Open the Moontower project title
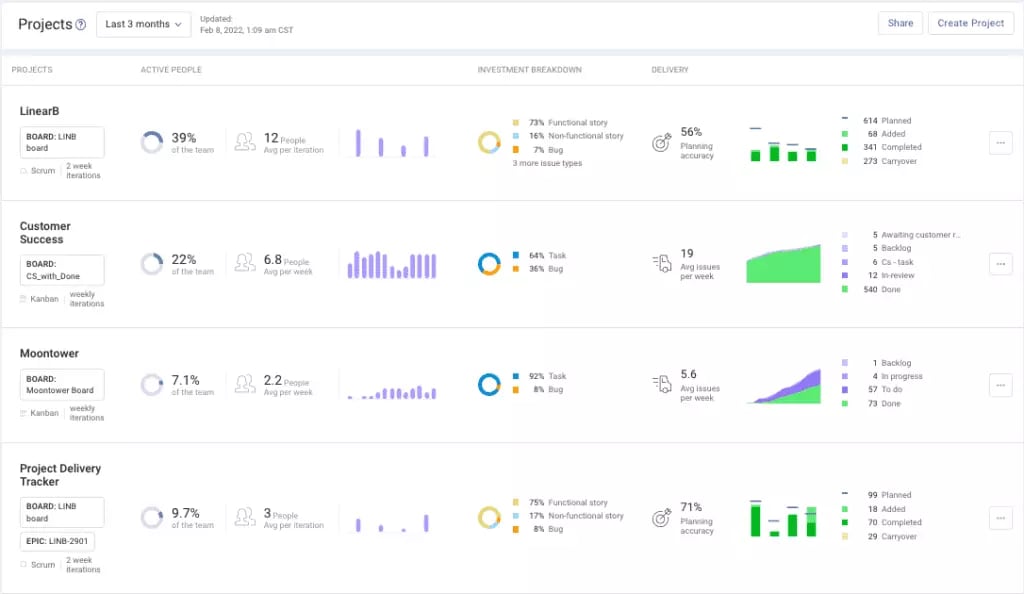The height and width of the screenshot is (594, 1024). [49, 353]
